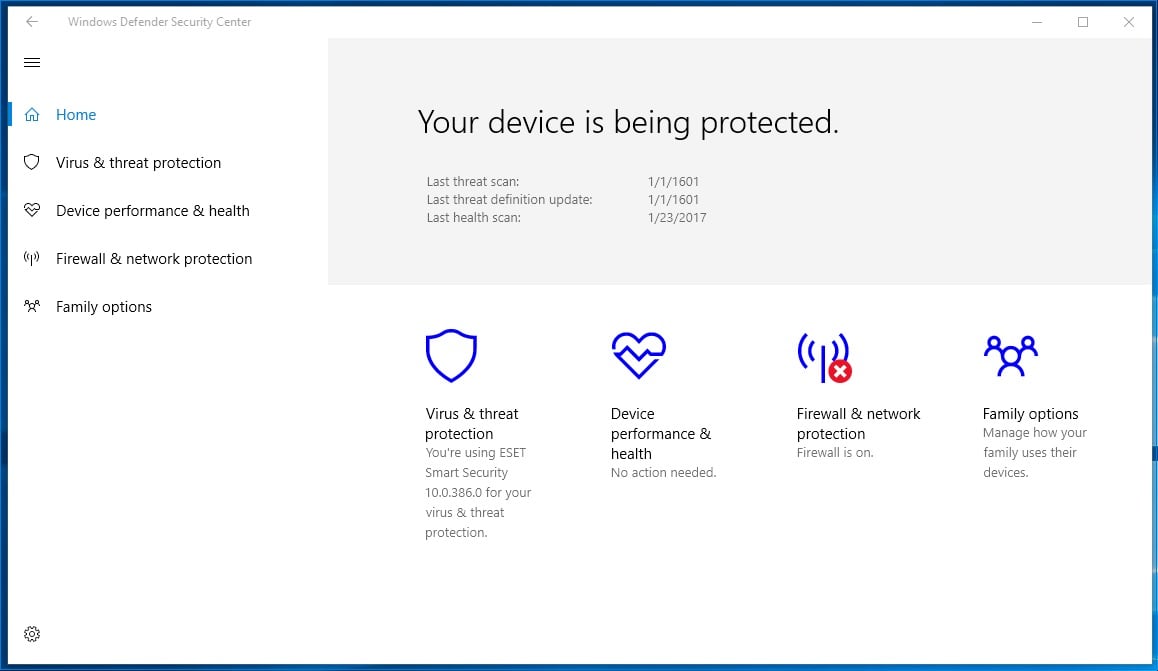Click Firewall & network protection tile title
This screenshot has width=1158, height=671.
(x=858, y=424)
